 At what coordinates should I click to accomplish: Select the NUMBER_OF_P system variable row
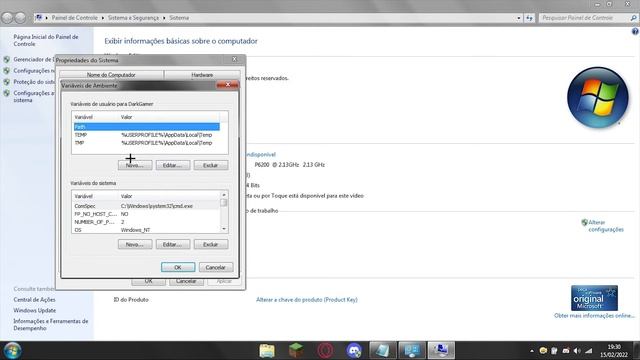click(x=146, y=222)
